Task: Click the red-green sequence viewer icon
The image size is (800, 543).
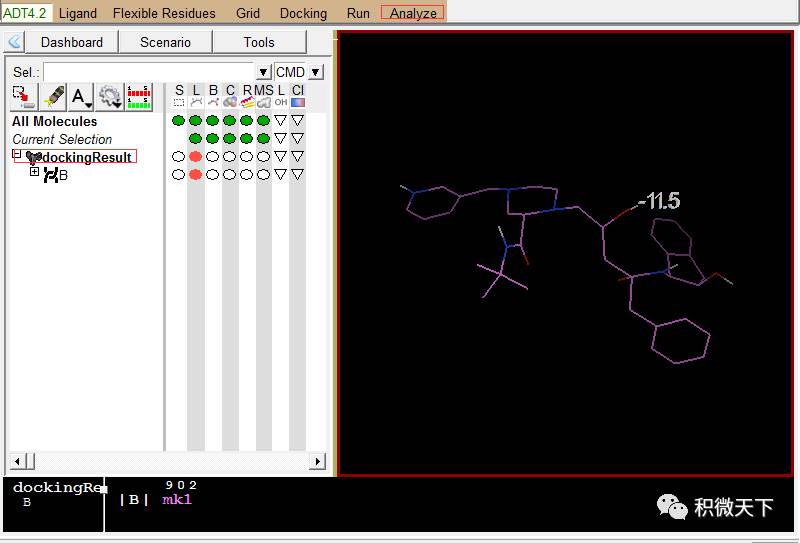Action: [139, 96]
